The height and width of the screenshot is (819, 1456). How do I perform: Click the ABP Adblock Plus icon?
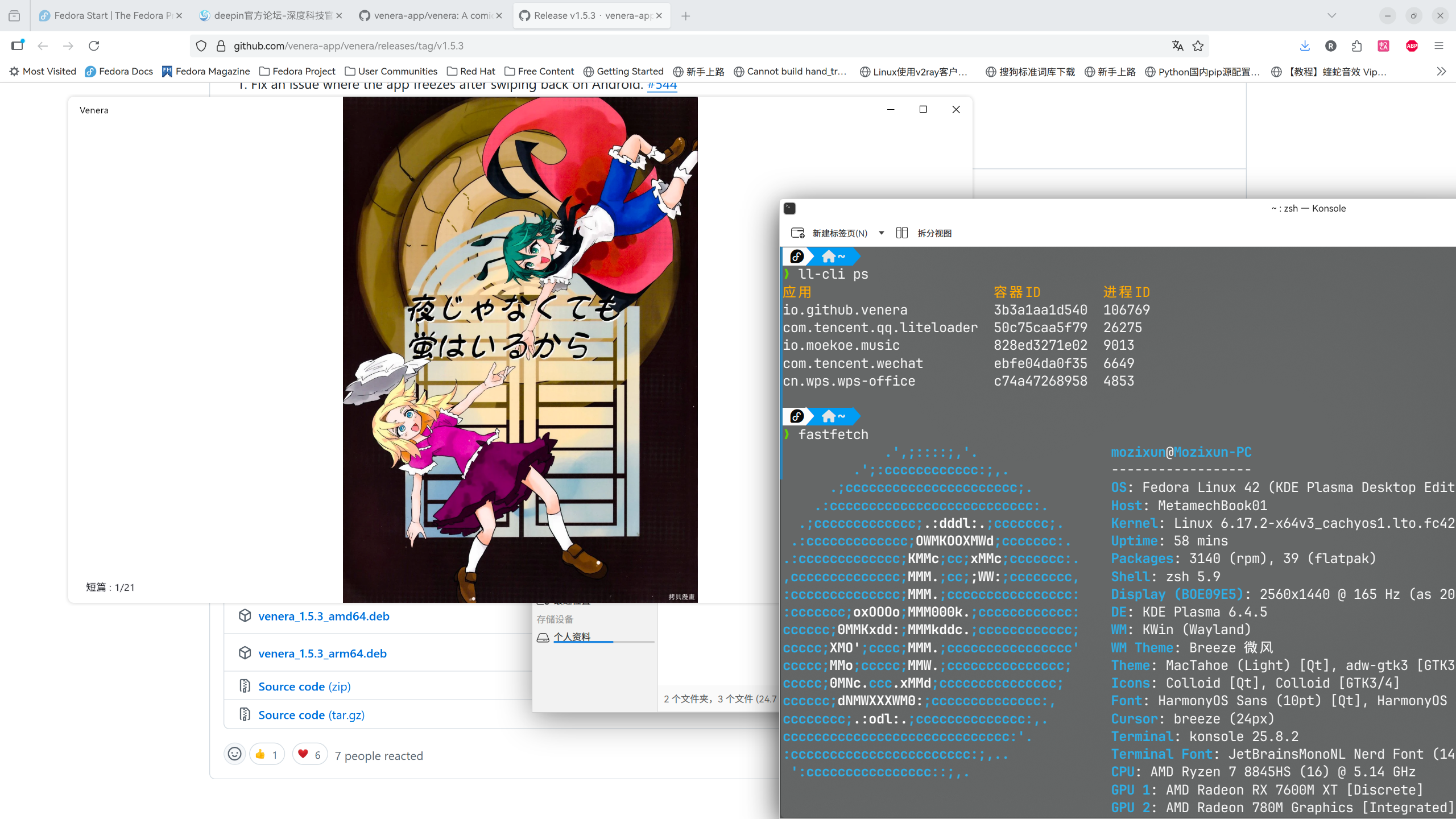pyautogui.click(x=1412, y=46)
